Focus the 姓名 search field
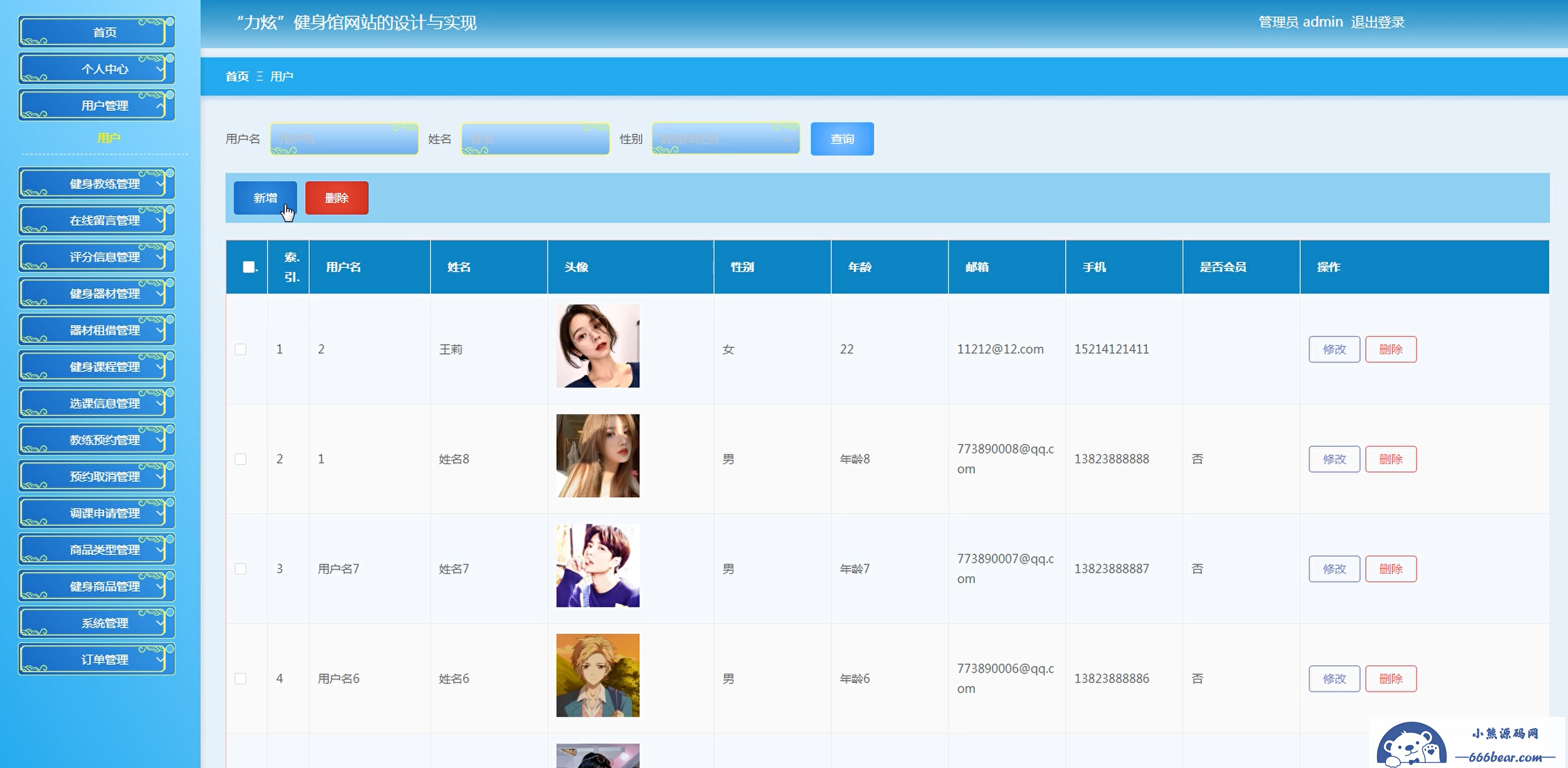 (x=535, y=139)
